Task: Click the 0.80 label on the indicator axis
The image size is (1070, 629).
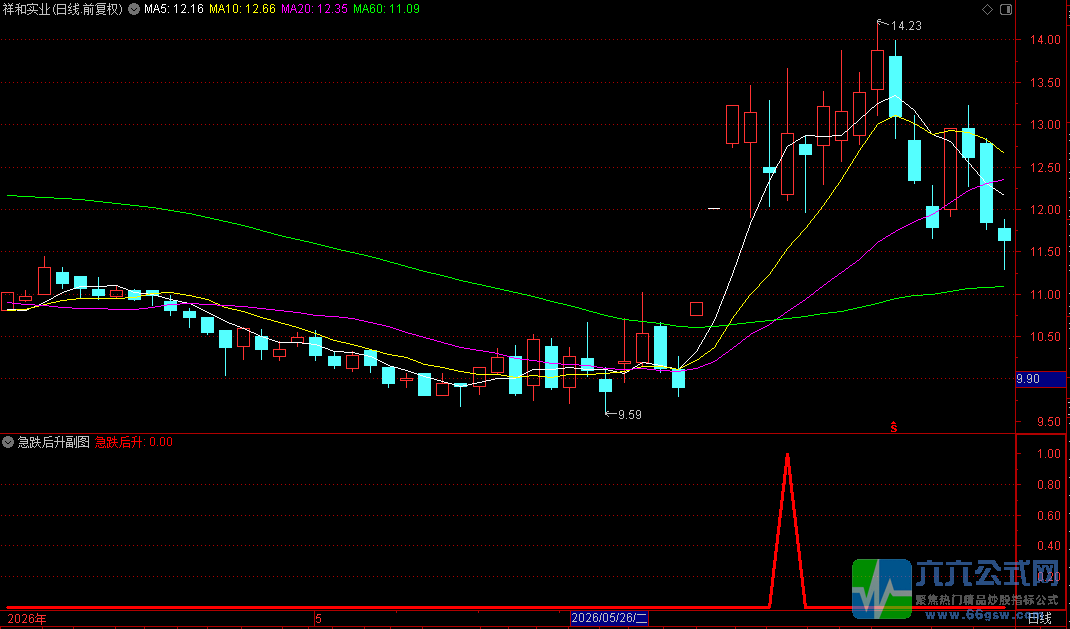Action: (x=1049, y=485)
